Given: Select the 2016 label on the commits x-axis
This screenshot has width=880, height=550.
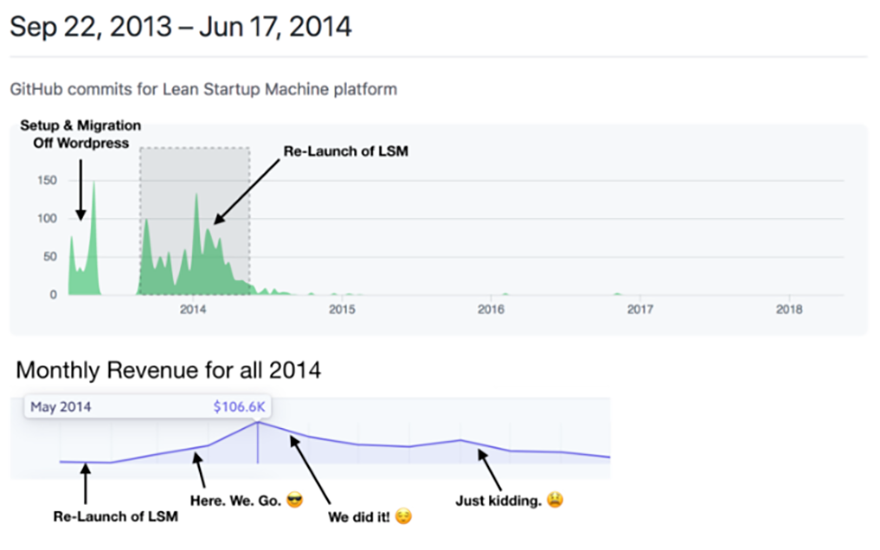Looking at the screenshot, I should pos(491,310).
